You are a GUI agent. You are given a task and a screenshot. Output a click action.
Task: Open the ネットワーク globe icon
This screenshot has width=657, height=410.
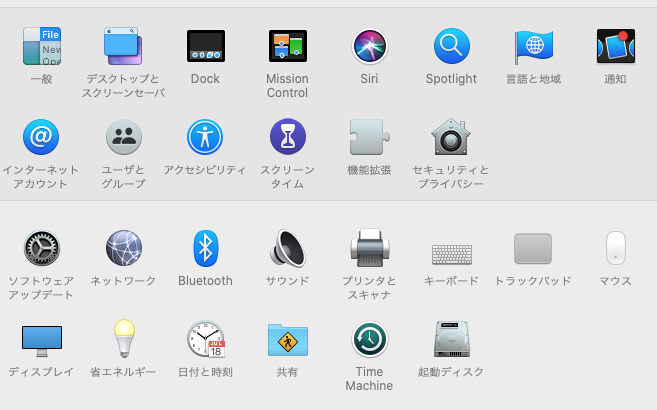124,248
